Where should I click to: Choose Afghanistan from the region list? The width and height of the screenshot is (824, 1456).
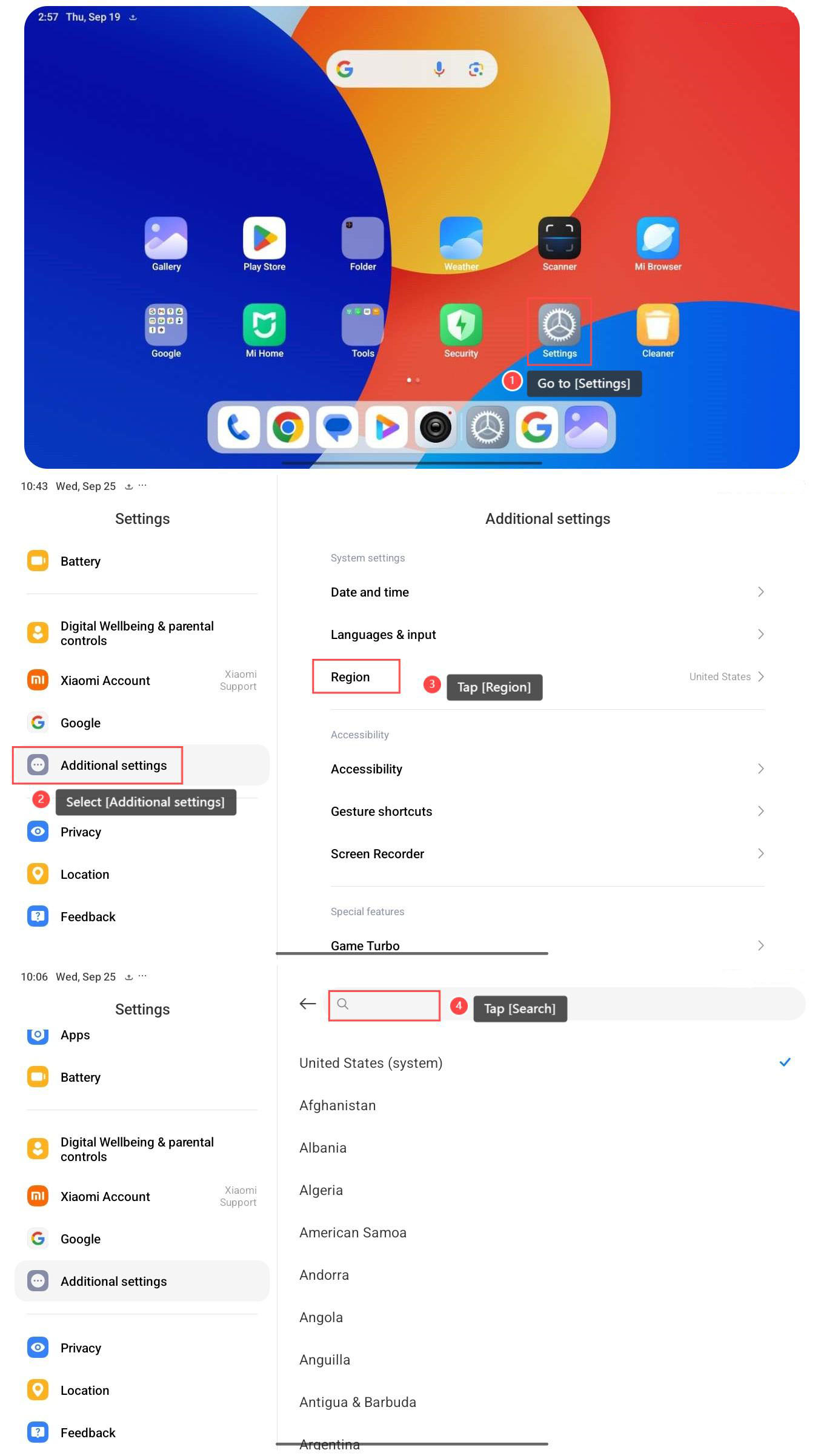click(337, 1105)
